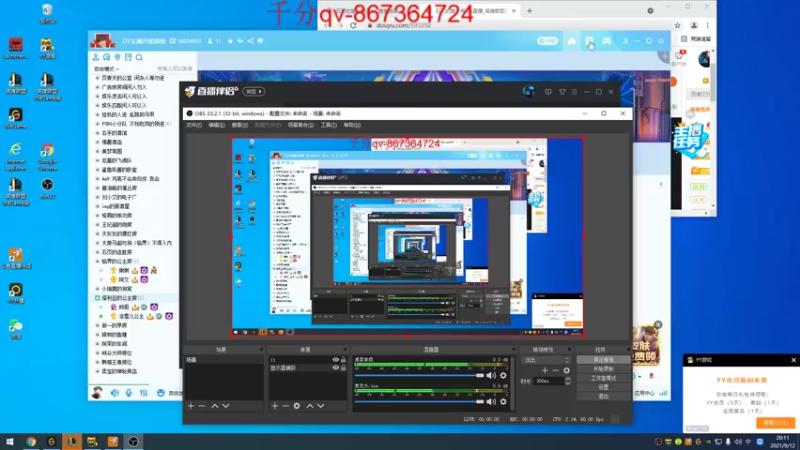Remove the selected source in the 来源 panel

(286, 406)
